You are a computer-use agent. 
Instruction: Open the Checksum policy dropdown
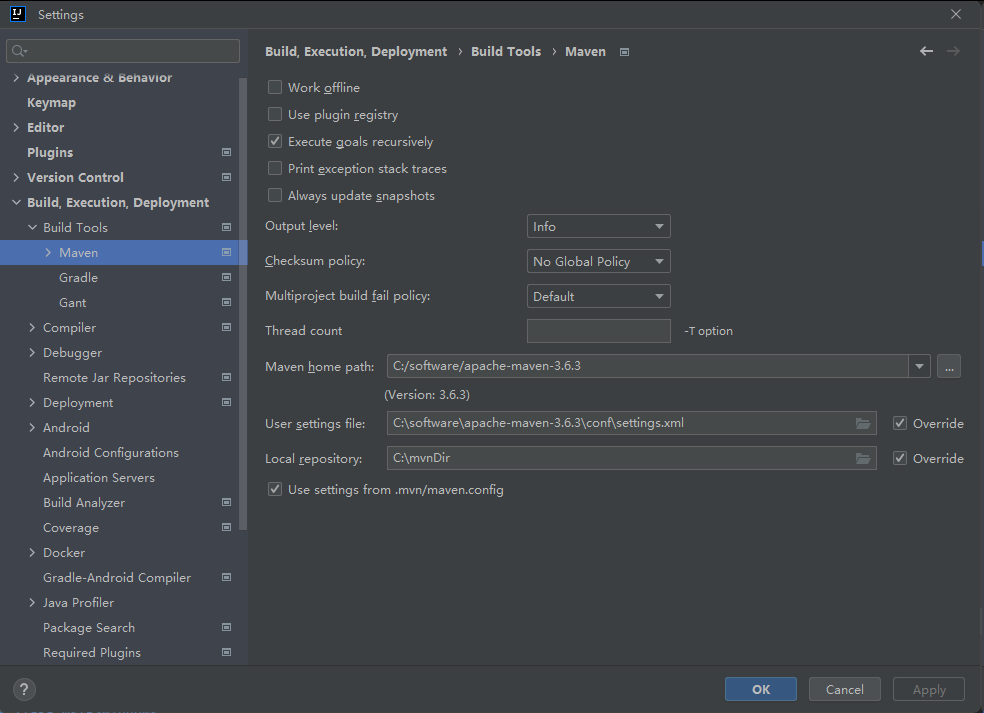(599, 261)
